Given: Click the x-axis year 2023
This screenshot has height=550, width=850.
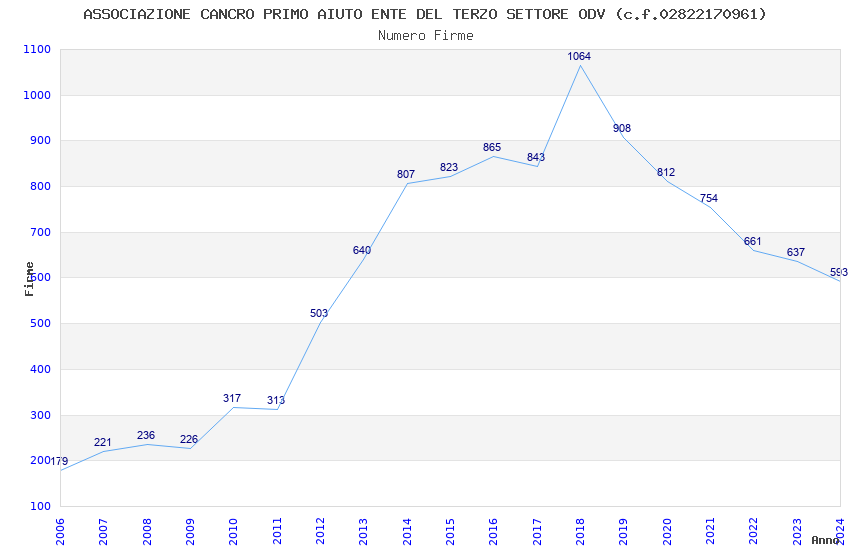Looking at the screenshot, I should coord(797,532).
